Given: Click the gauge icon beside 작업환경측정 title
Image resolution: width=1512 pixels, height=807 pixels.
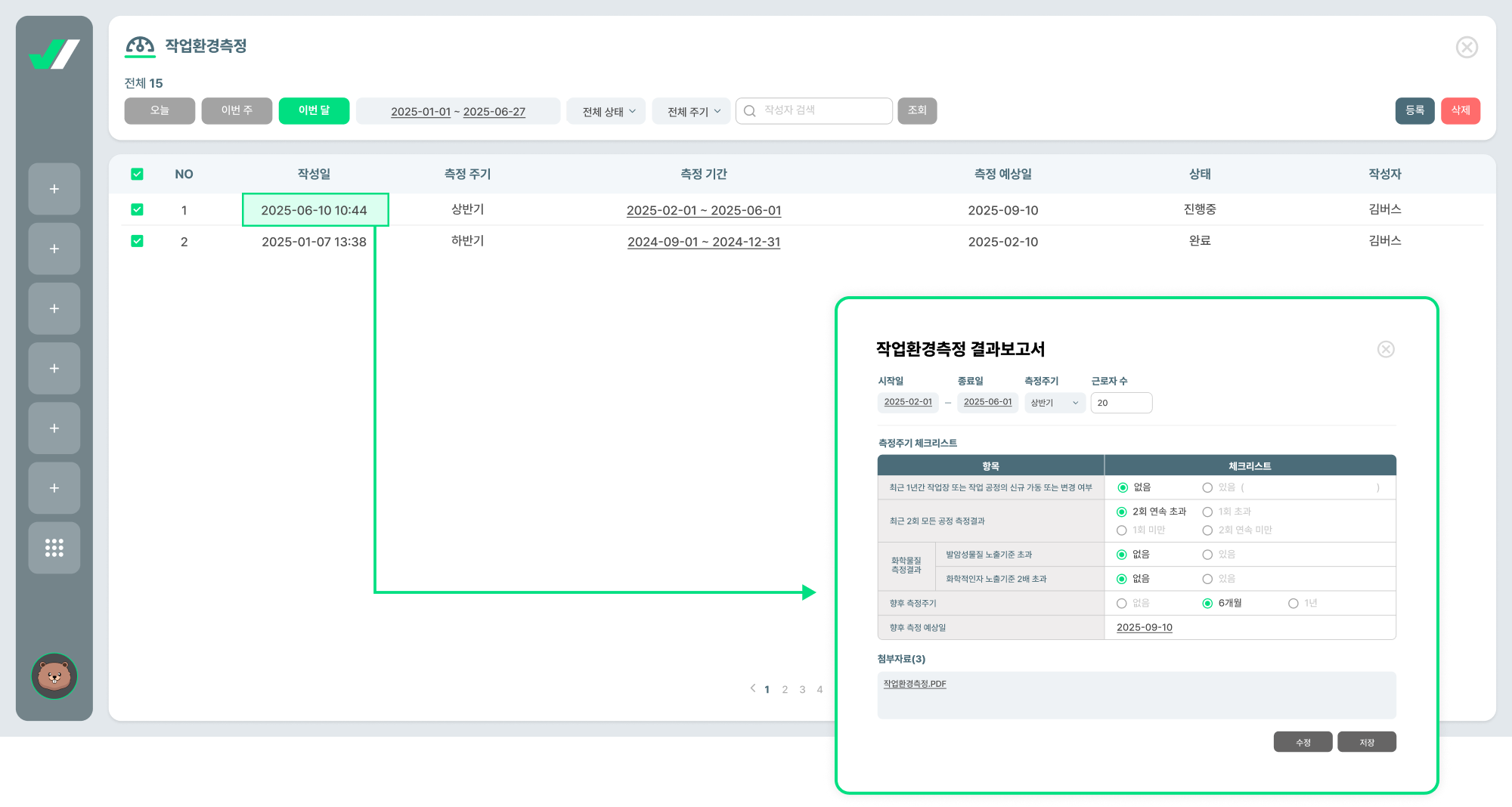Looking at the screenshot, I should [x=140, y=46].
